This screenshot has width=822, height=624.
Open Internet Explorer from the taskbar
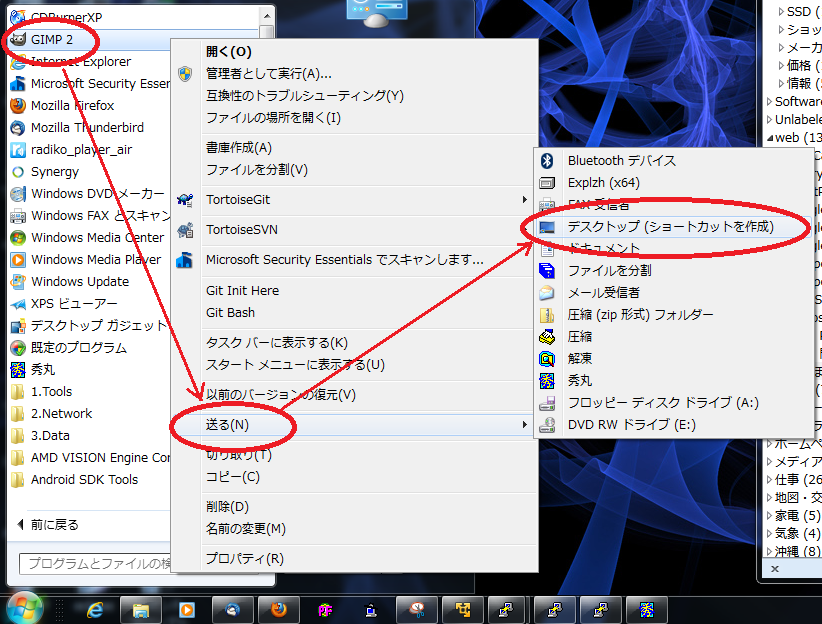[x=95, y=610]
